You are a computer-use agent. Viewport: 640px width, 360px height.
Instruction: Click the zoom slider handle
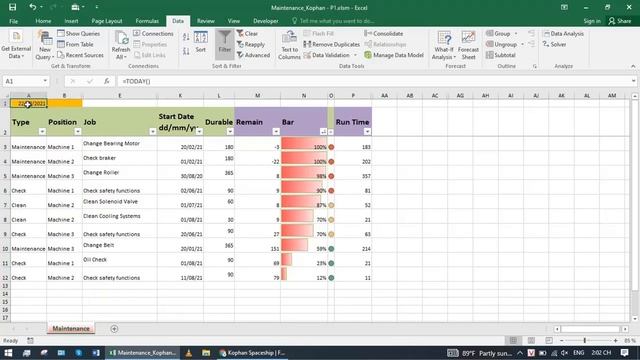(584, 340)
